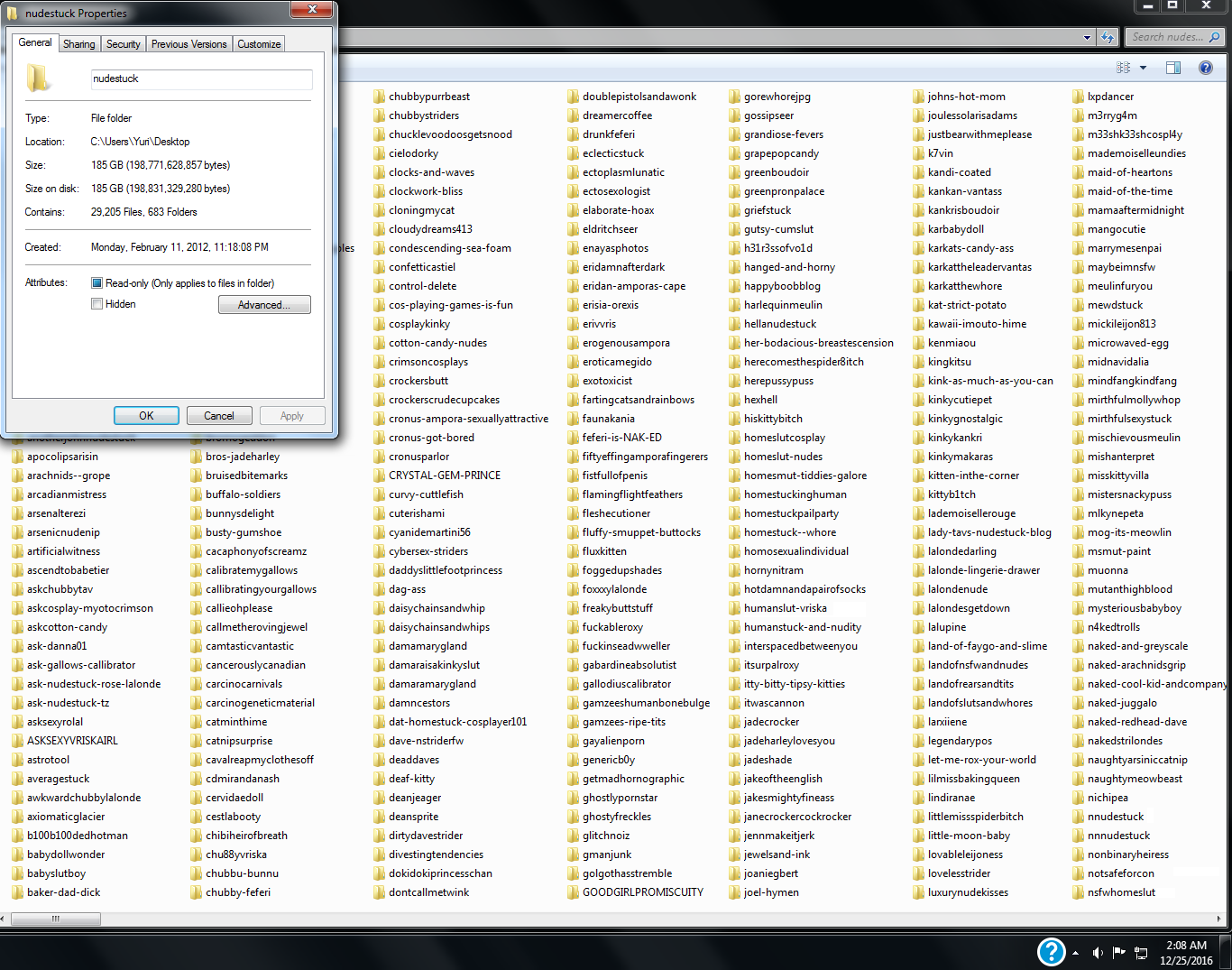The width and height of the screenshot is (1232, 970).
Task: Click the folder name nonbinaryheiress
Action: pos(1128,855)
